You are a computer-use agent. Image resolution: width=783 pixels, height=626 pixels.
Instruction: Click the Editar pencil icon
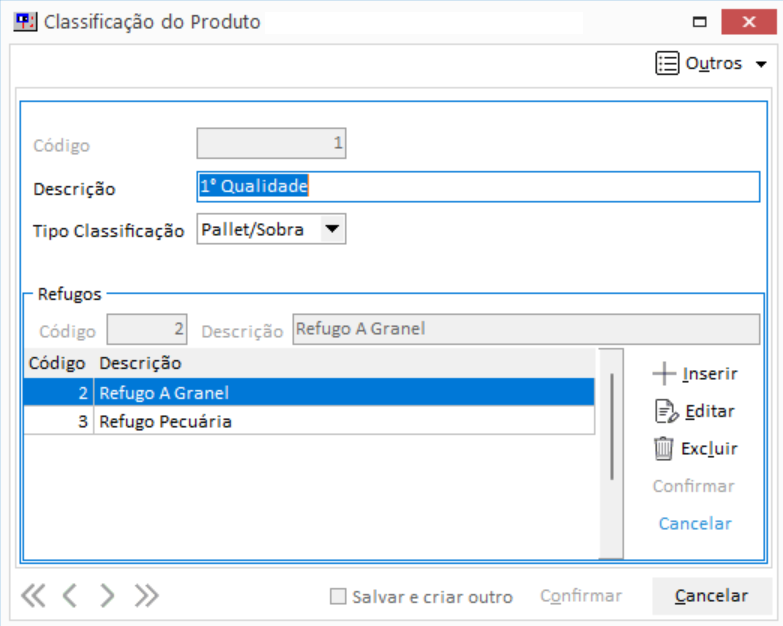pos(664,411)
